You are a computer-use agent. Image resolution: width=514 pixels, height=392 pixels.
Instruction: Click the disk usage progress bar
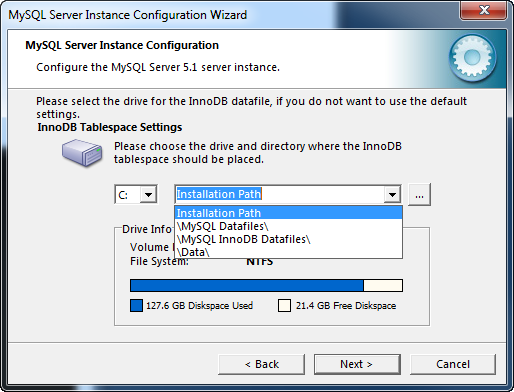tap(266, 286)
